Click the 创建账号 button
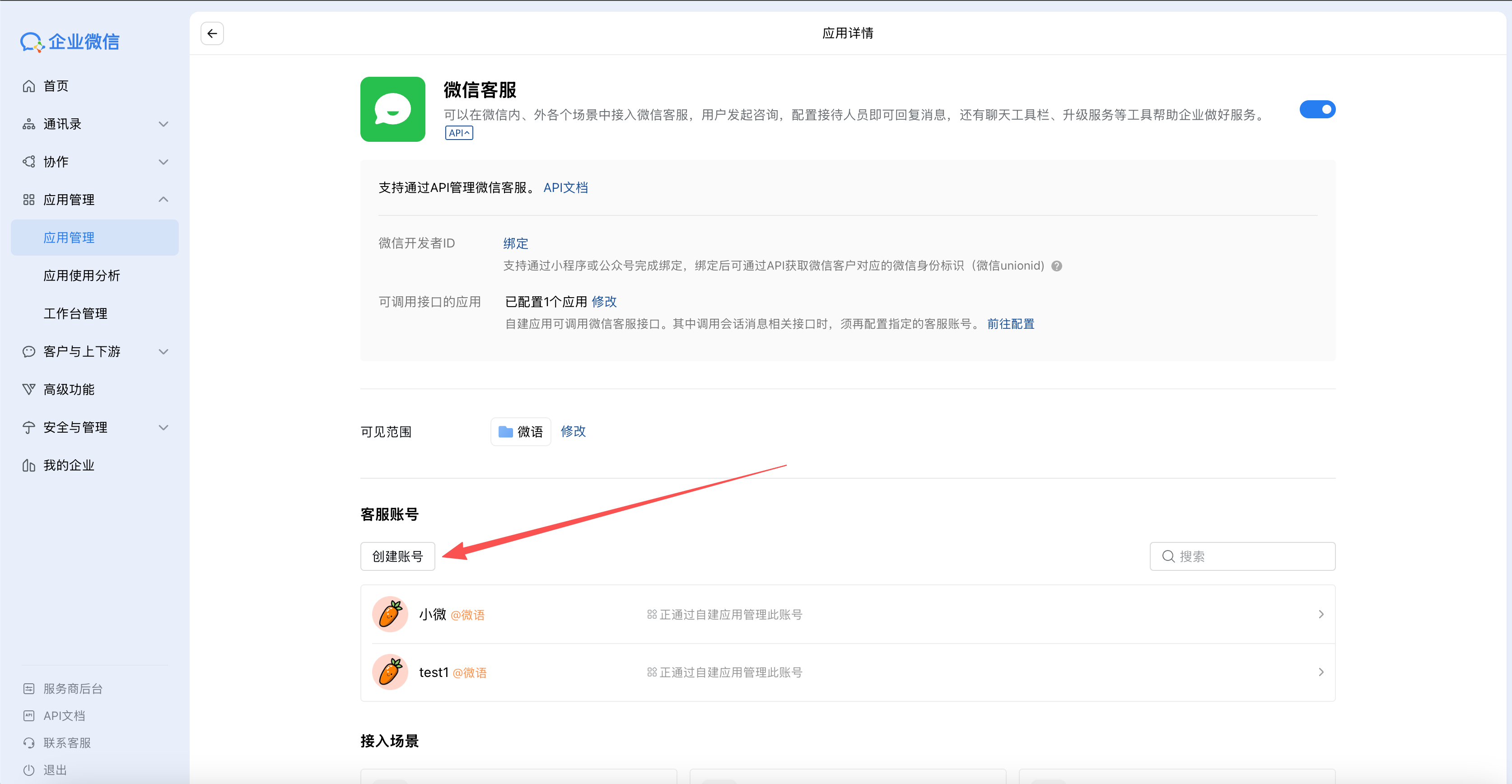This screenshot has height=784, width=1512. pyautogui.click(x=397, y=556)
